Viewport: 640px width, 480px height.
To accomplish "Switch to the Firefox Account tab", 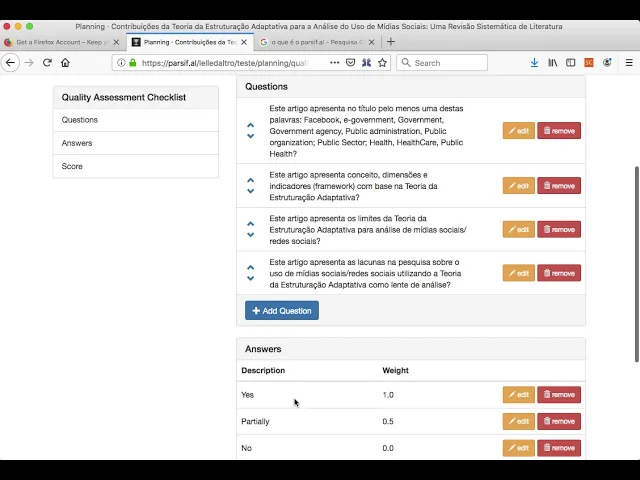I will 60,42.
